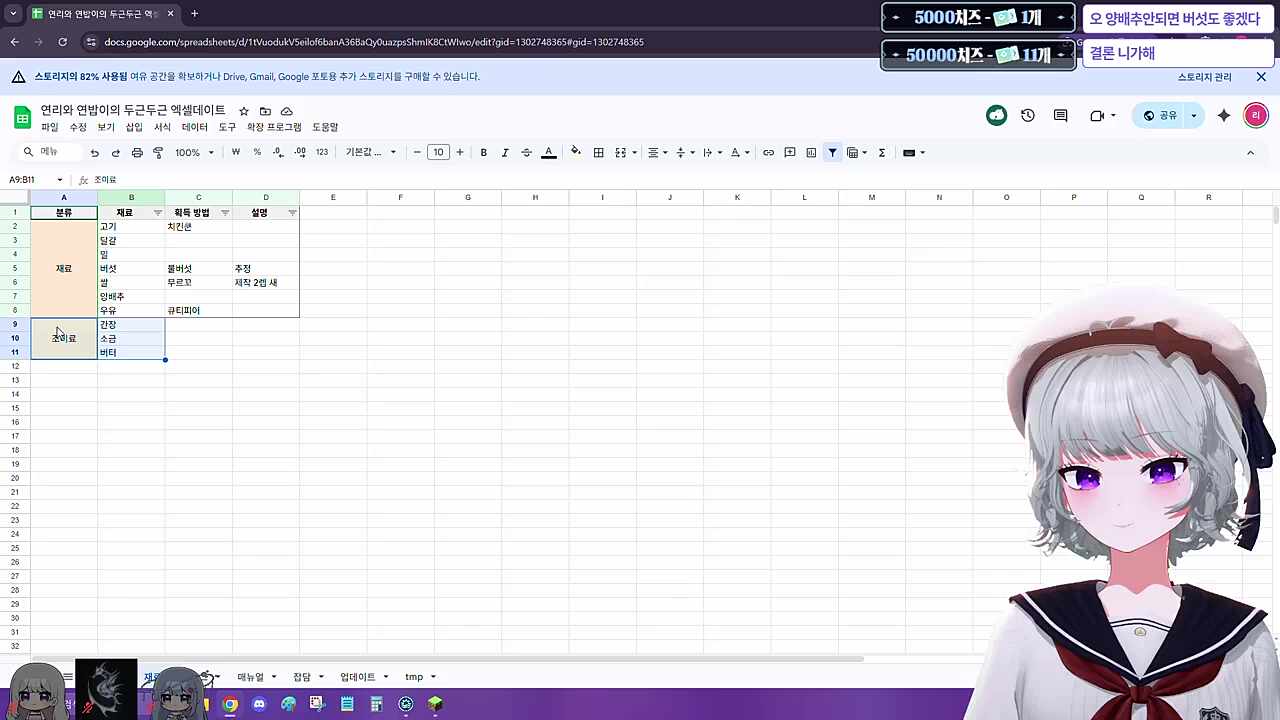Open the 스토리지 관리 link

tap(1204, 77)
